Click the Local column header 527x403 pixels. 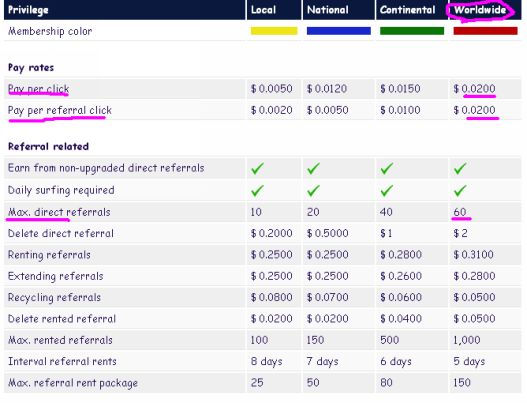coord(264,10)
